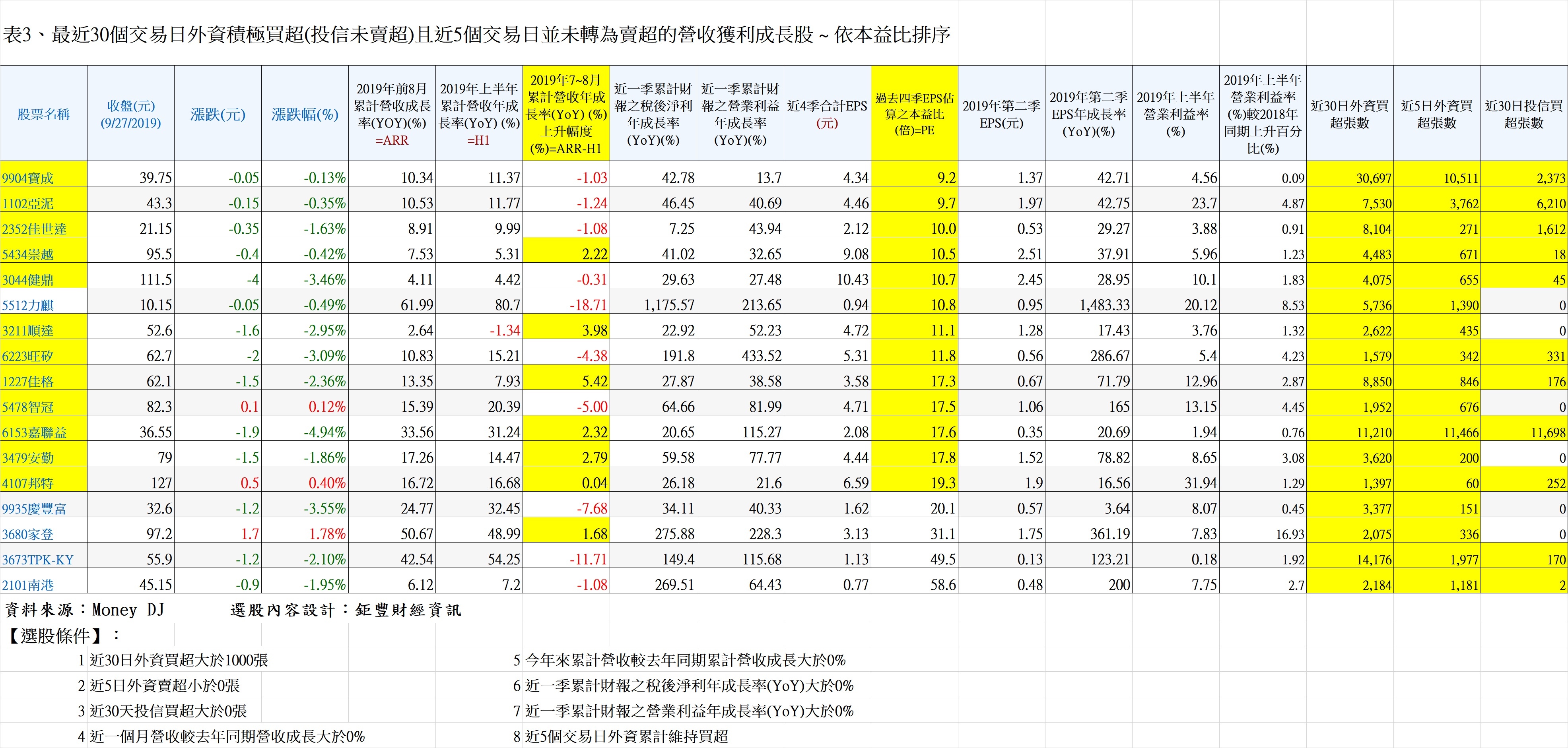The height and width of the screenshot is (748, 1568).
Task: Click condition 1 近30日外資買超大於1000張
Action: 179,661
